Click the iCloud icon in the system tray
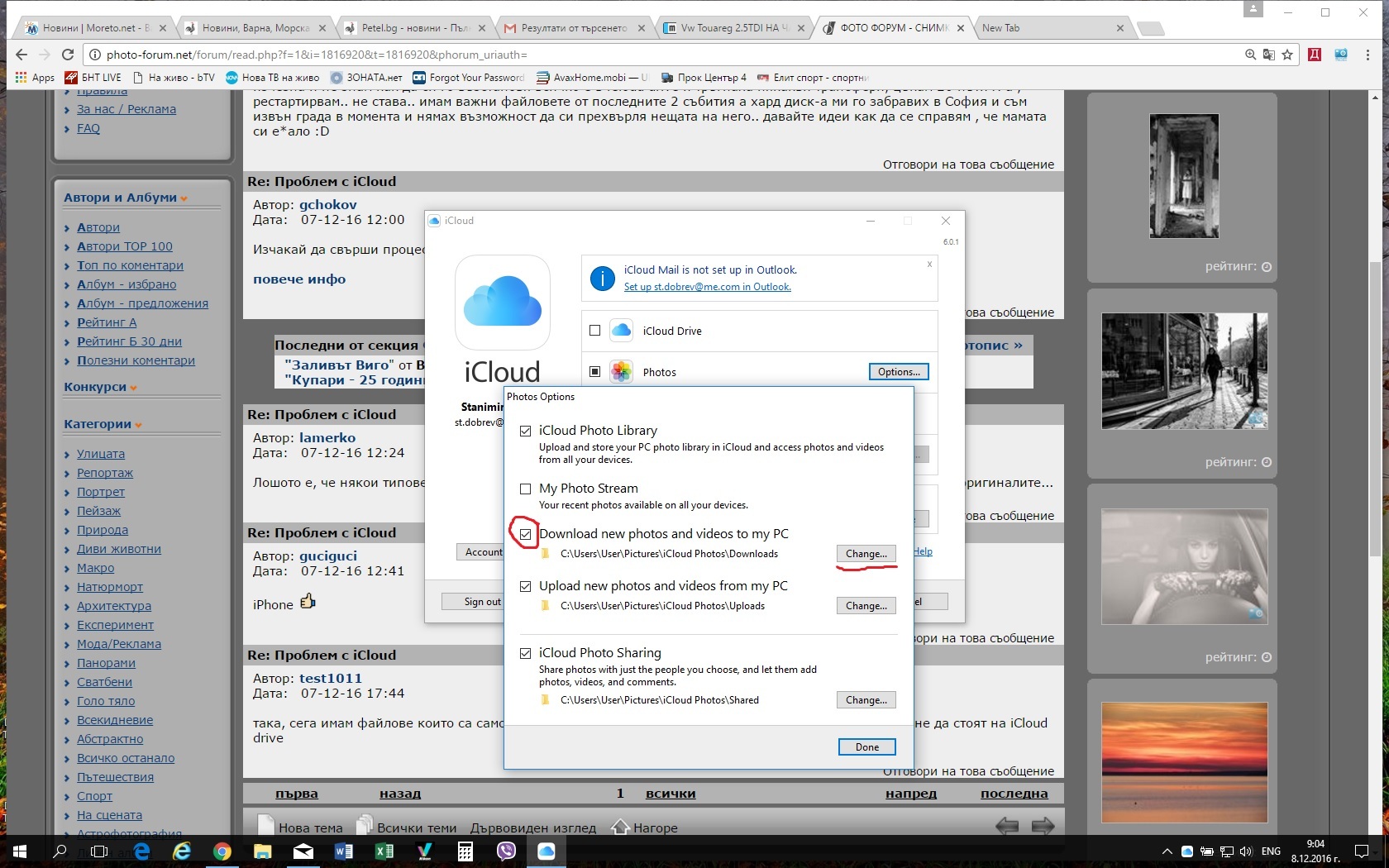 click(1187, 851)
